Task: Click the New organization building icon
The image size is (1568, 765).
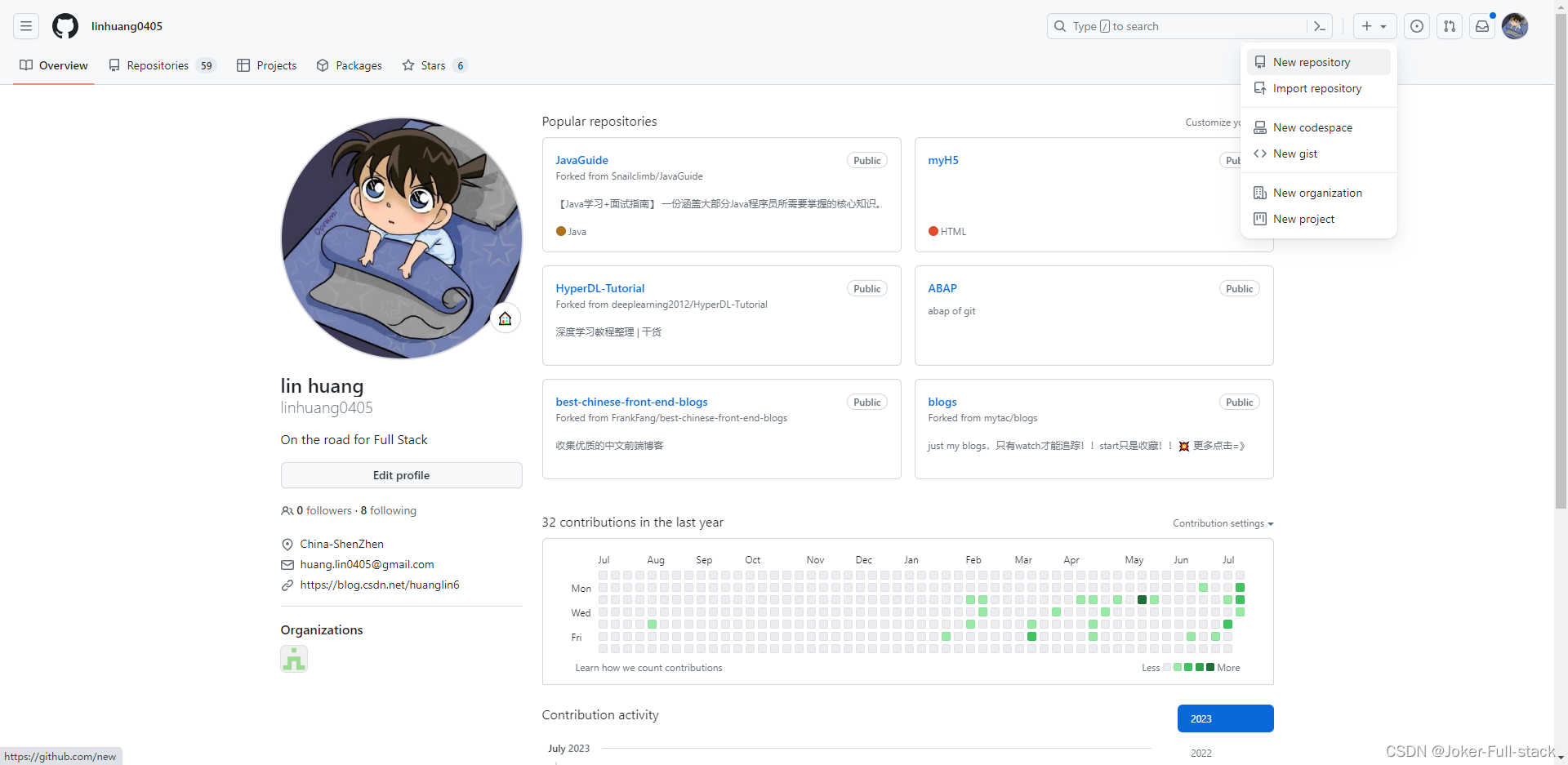Action: tap(1260, 193)
